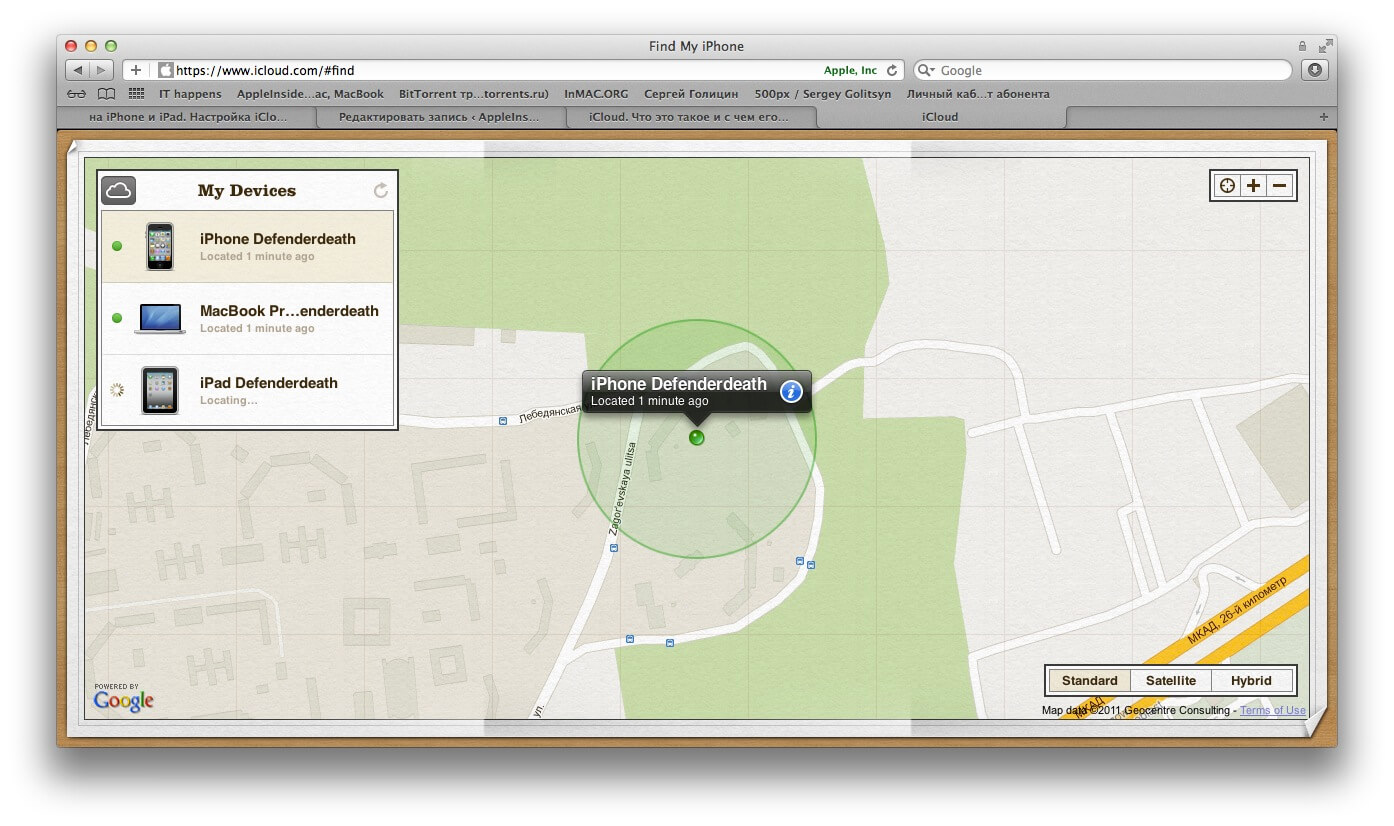This screenshot has width=1394, height=826.
Task: Click the iPad thumbnail image in device list
Action: pos(160,390)
